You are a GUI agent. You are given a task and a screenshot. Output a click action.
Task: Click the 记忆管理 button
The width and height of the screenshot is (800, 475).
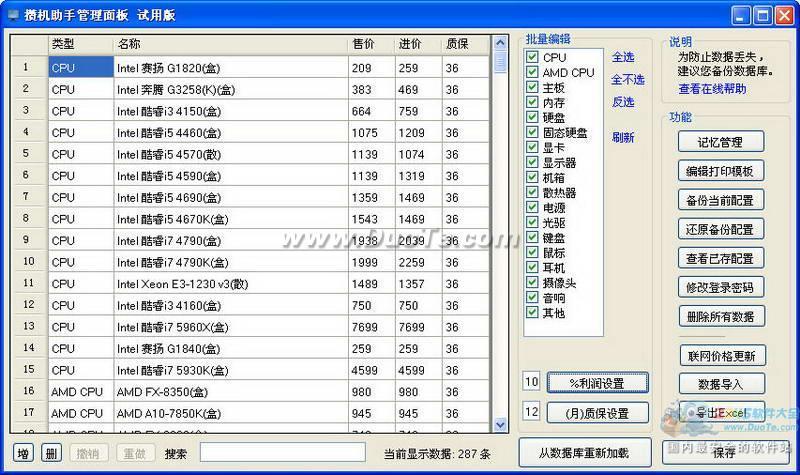720,142
